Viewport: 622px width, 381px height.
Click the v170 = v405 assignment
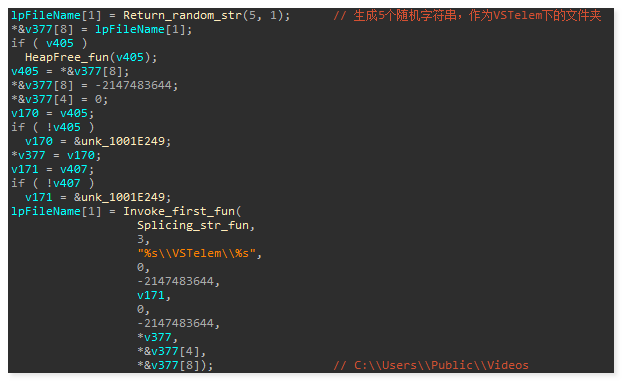pos(52,114)
